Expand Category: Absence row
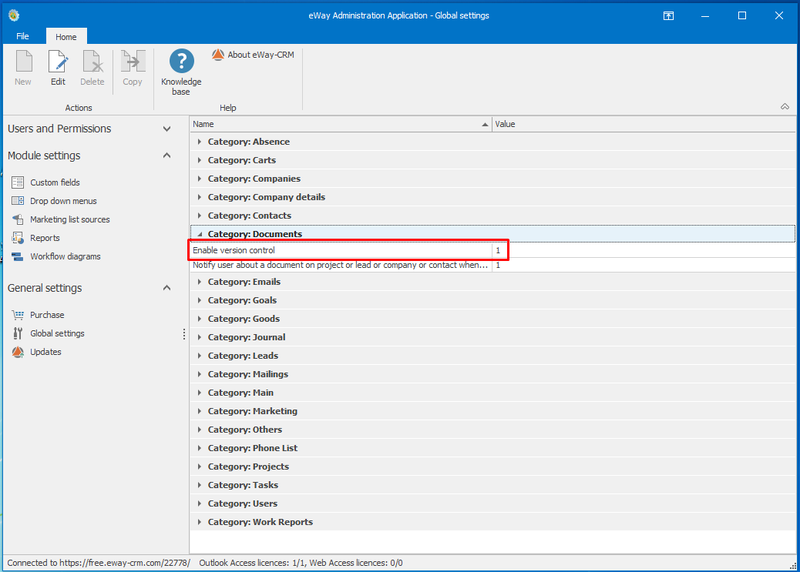The width and height of the screenshot is (800, 572). [199, 142]
